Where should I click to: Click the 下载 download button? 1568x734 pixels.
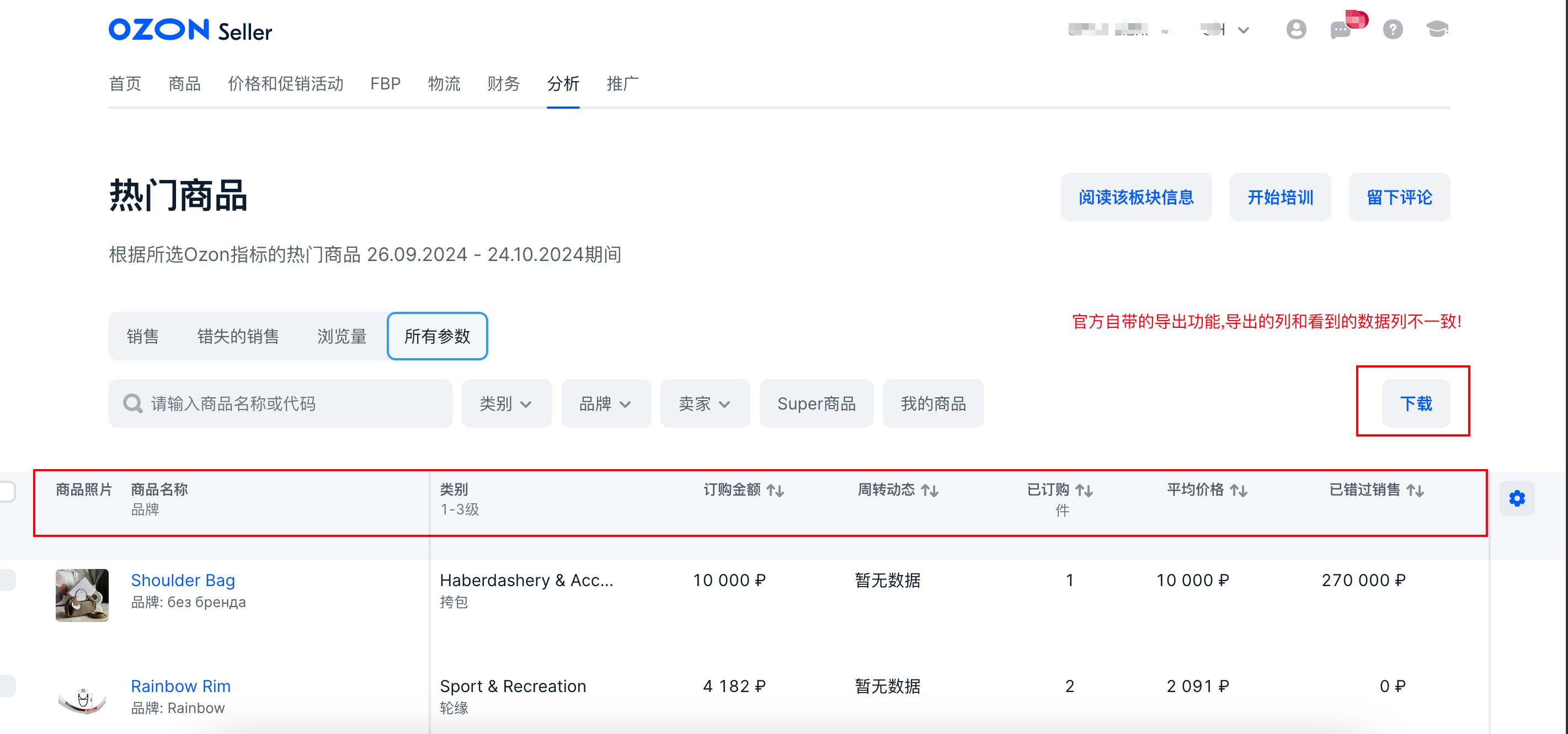tap(1415, 403)
